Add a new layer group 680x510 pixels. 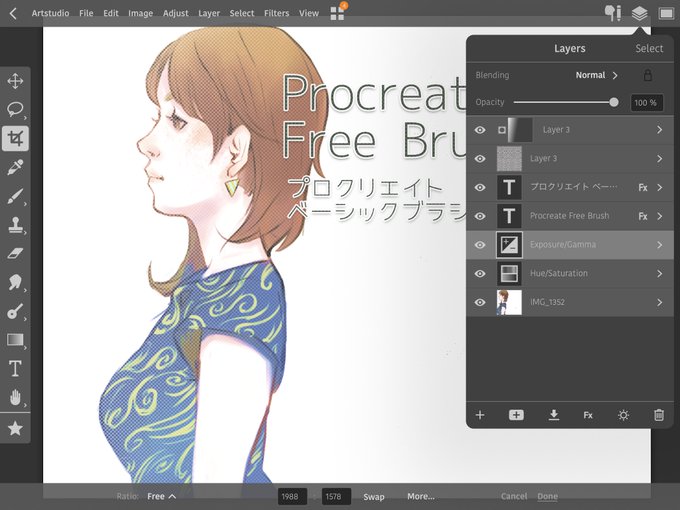516,415
